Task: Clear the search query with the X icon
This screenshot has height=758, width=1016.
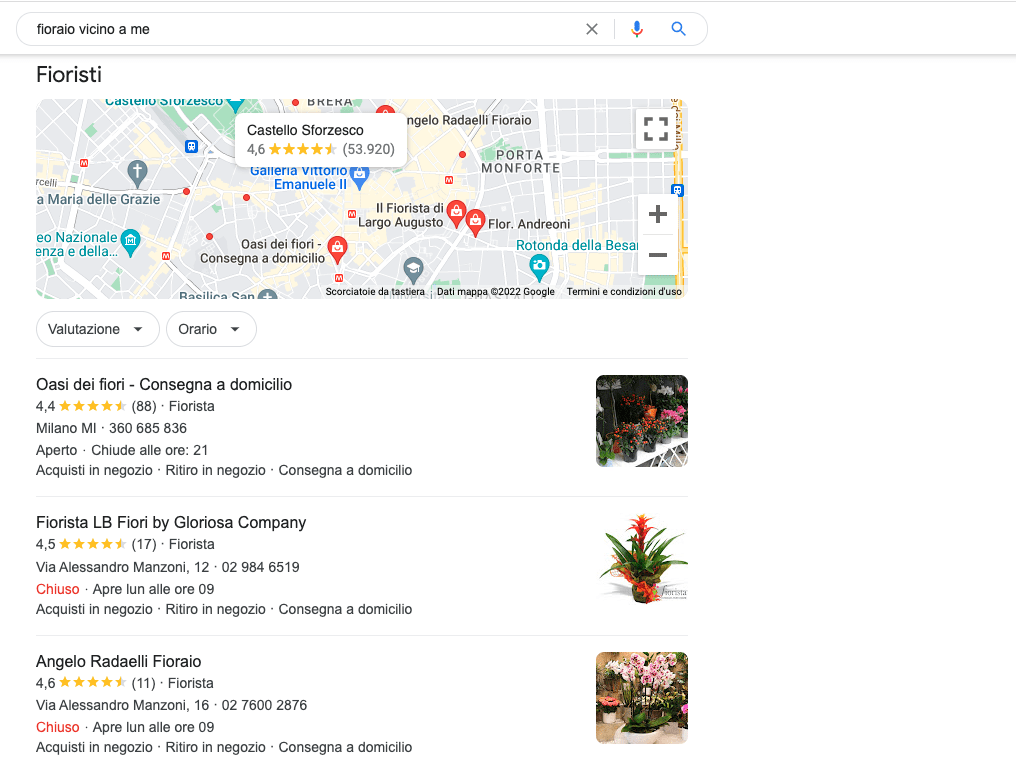Action: click(x=592, y=29)
